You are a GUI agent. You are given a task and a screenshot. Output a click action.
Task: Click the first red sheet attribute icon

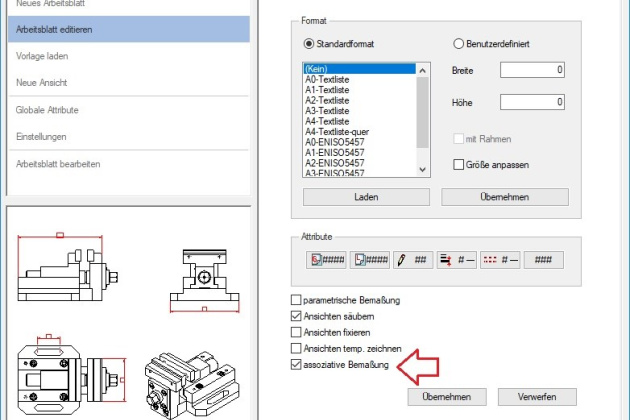coord(328,260)
